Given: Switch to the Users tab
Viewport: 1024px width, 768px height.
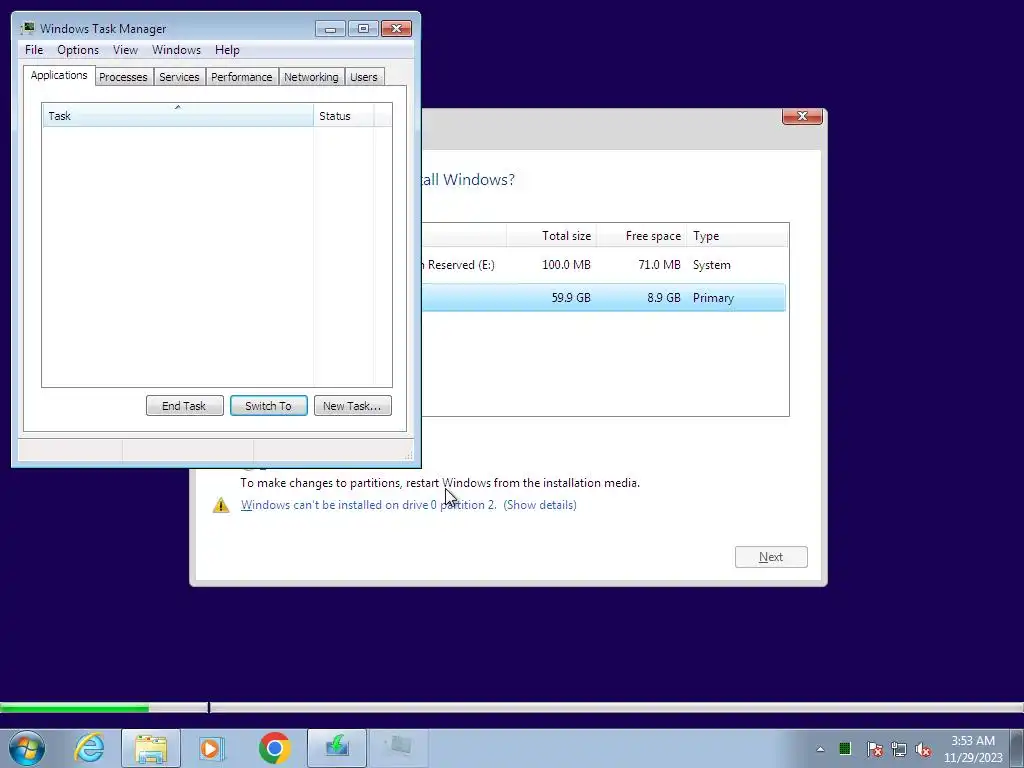Looking at the screenshot, I should coord(364,77).
